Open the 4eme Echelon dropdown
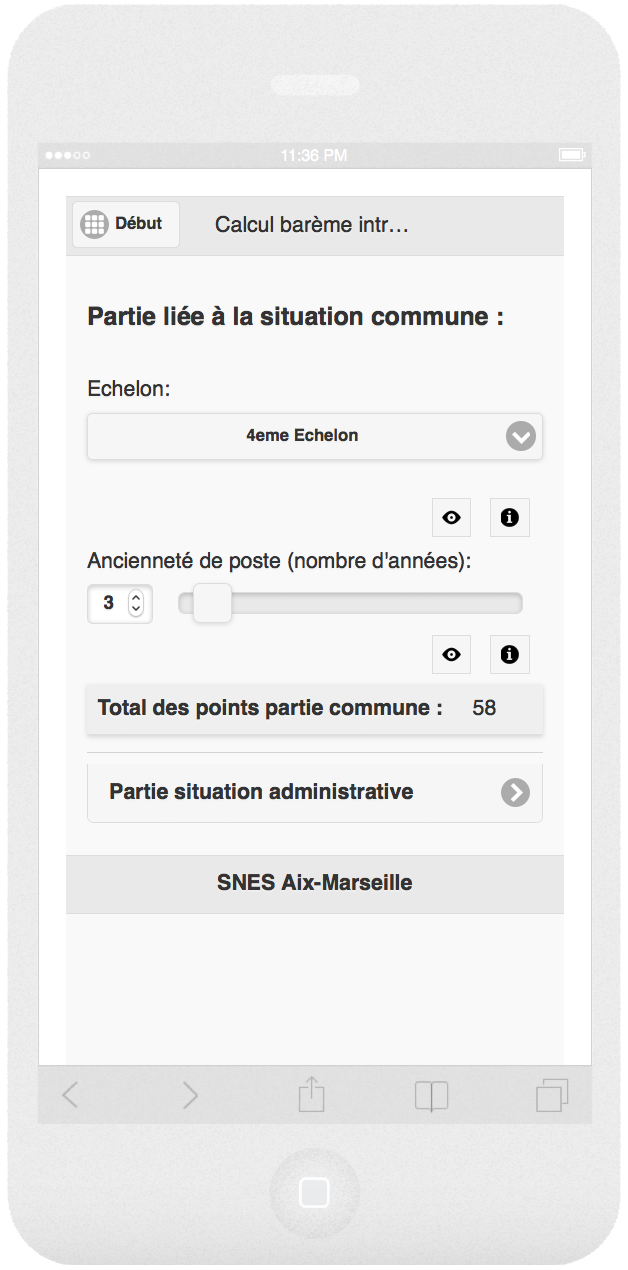The height and width of the screenshot is (1270, 628). (x=302, y=436)
